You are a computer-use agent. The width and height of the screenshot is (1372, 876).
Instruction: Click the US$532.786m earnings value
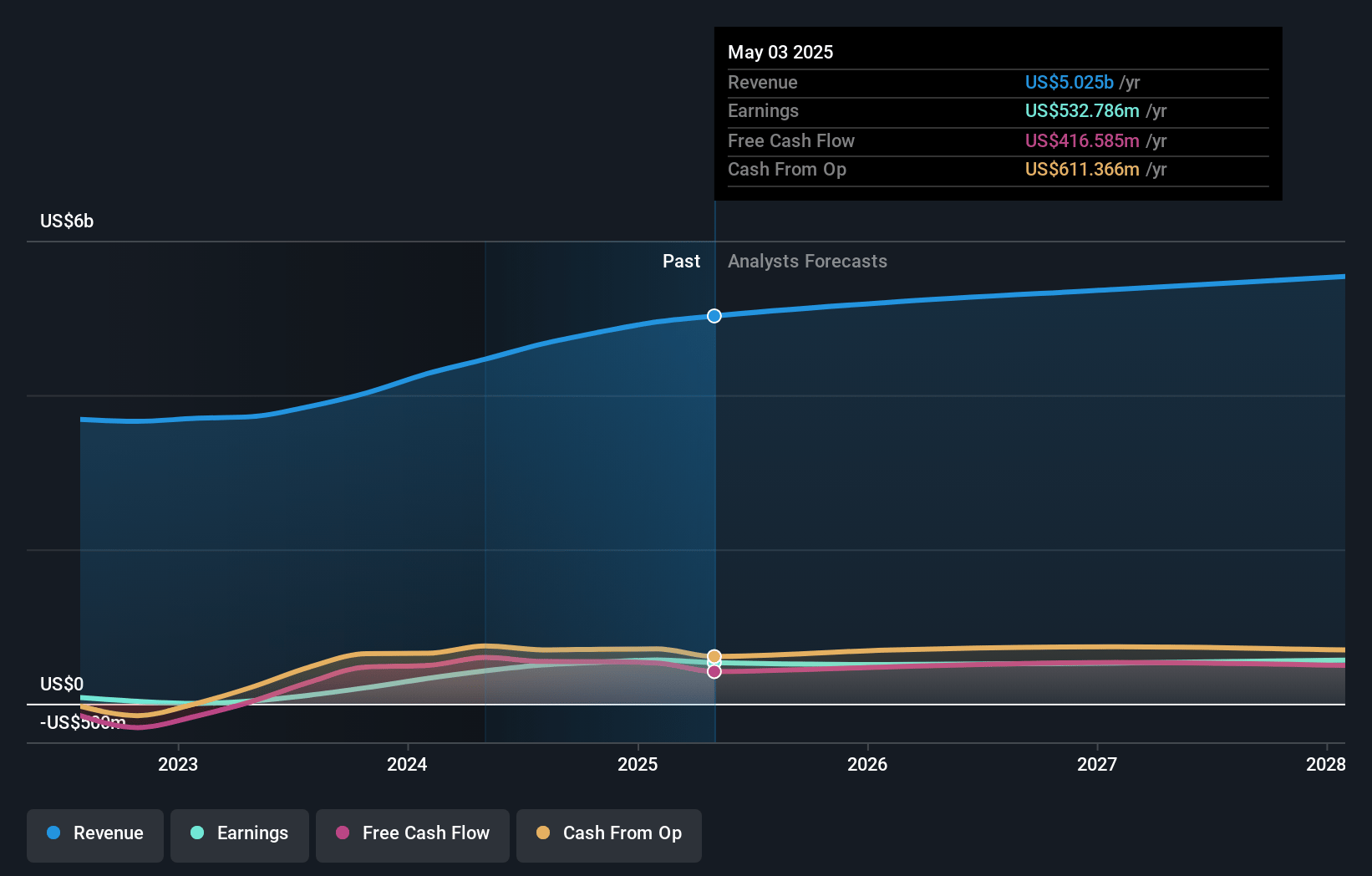point(1082,110)
